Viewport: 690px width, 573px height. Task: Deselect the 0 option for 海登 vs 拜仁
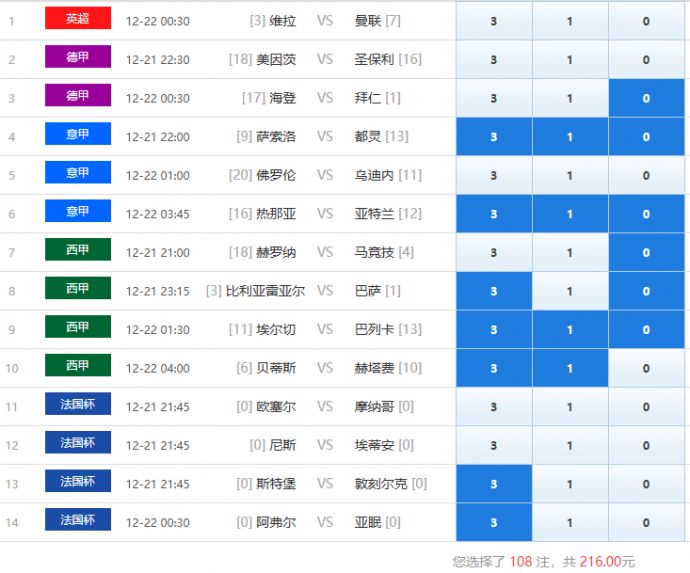[646, 98]
